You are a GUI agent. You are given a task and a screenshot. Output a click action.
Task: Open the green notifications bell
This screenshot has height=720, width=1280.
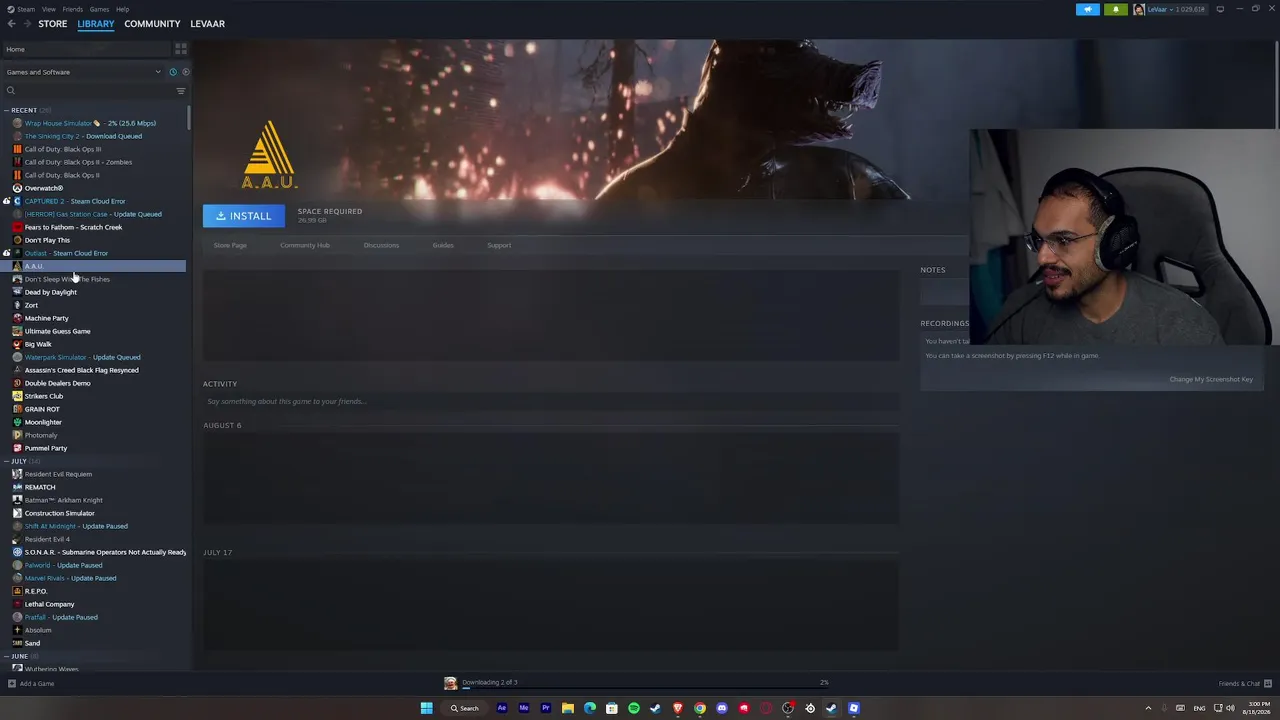1115,9
